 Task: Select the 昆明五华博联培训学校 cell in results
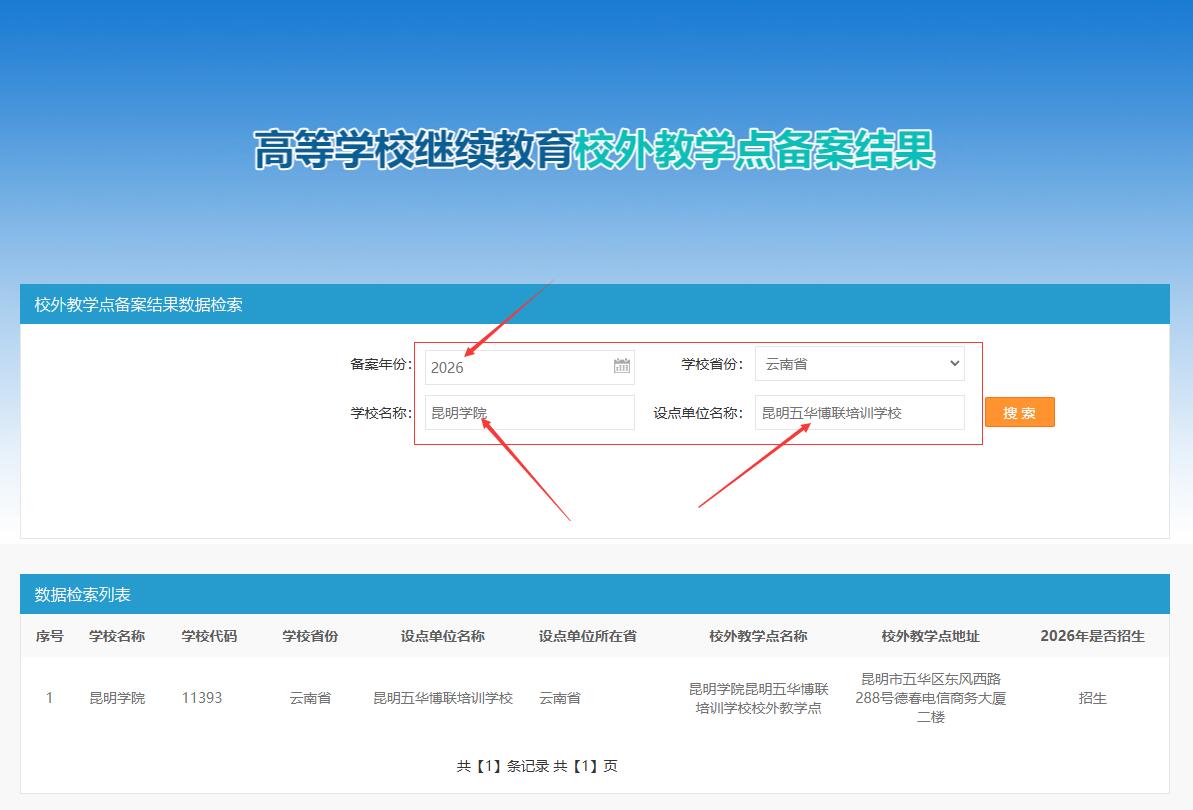pos(443,697)
